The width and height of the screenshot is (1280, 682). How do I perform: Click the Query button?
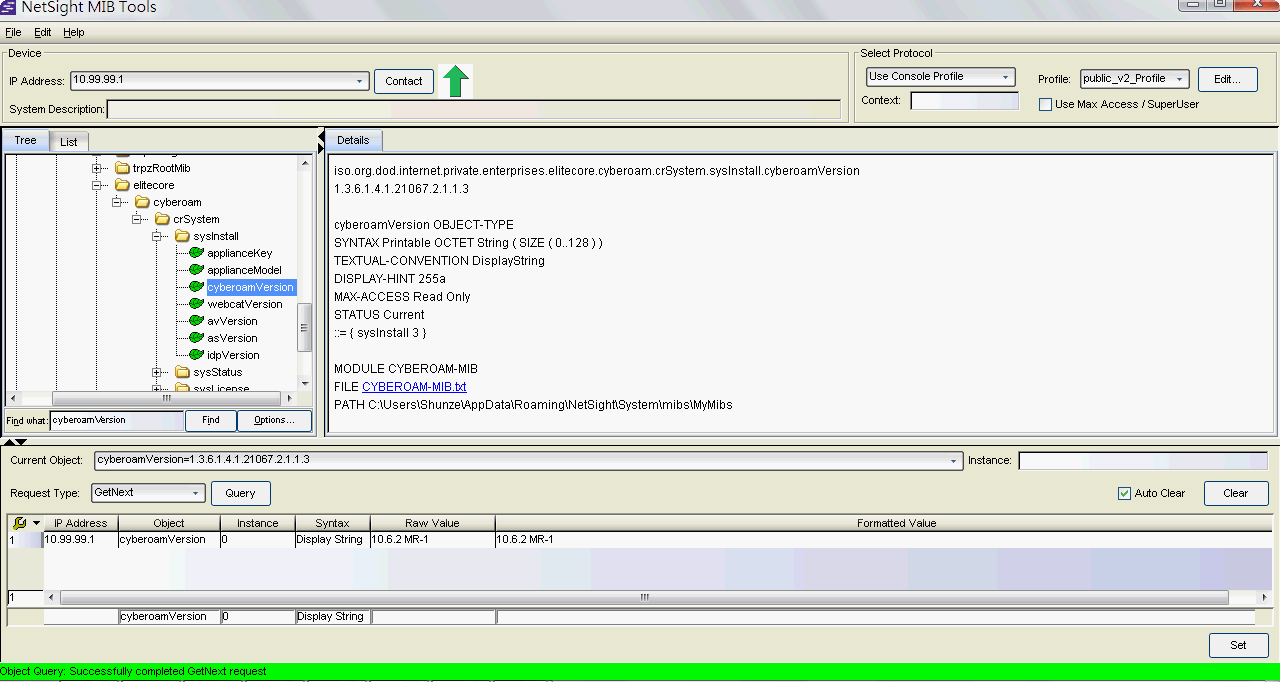(x=240, y=493)
